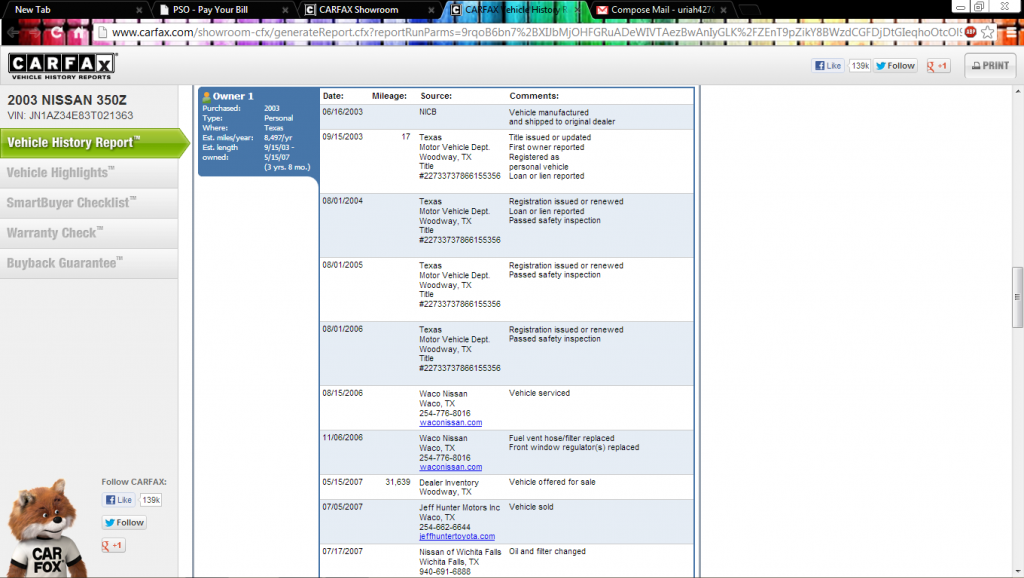Click the CARFAX logo
The image size is (1024, 578).
pyautogui.click(x=62, y=66)
